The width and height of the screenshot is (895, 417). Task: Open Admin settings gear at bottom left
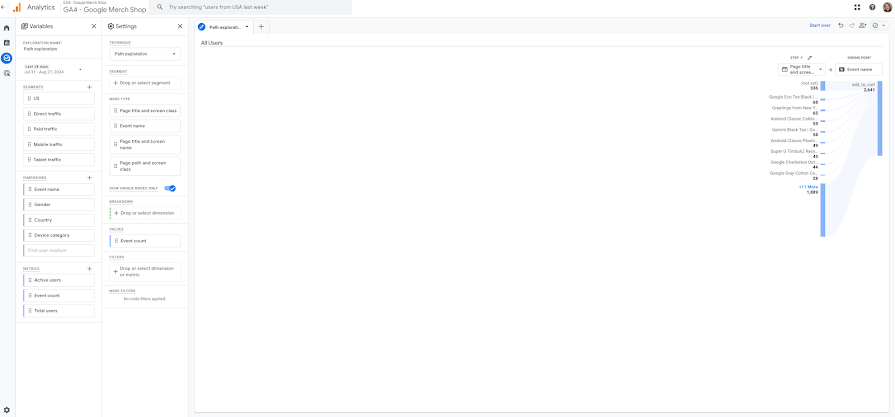[x=6, y=410]
